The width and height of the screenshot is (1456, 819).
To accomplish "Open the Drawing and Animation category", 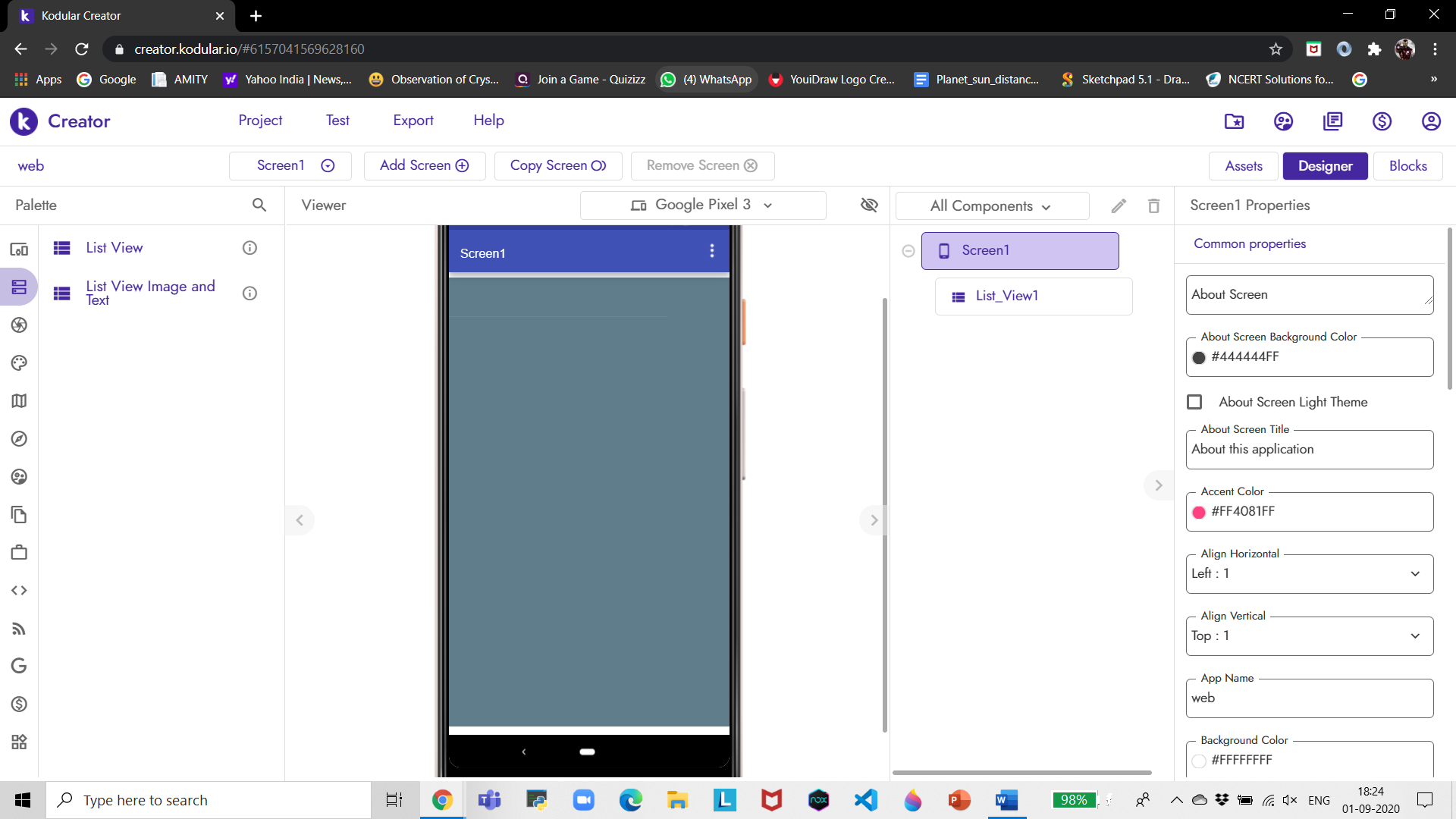I will pos(19,362).
